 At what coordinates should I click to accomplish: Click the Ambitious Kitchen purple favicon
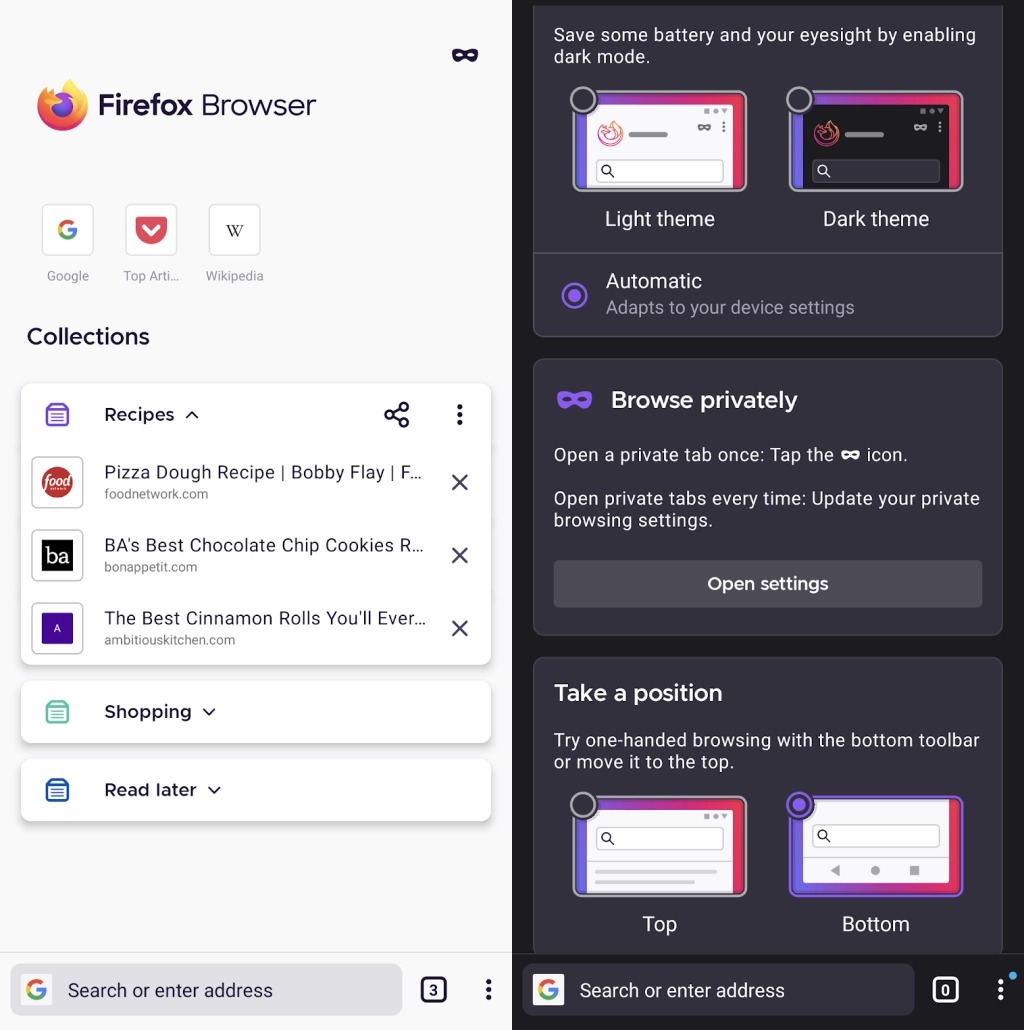click(57, 629)
